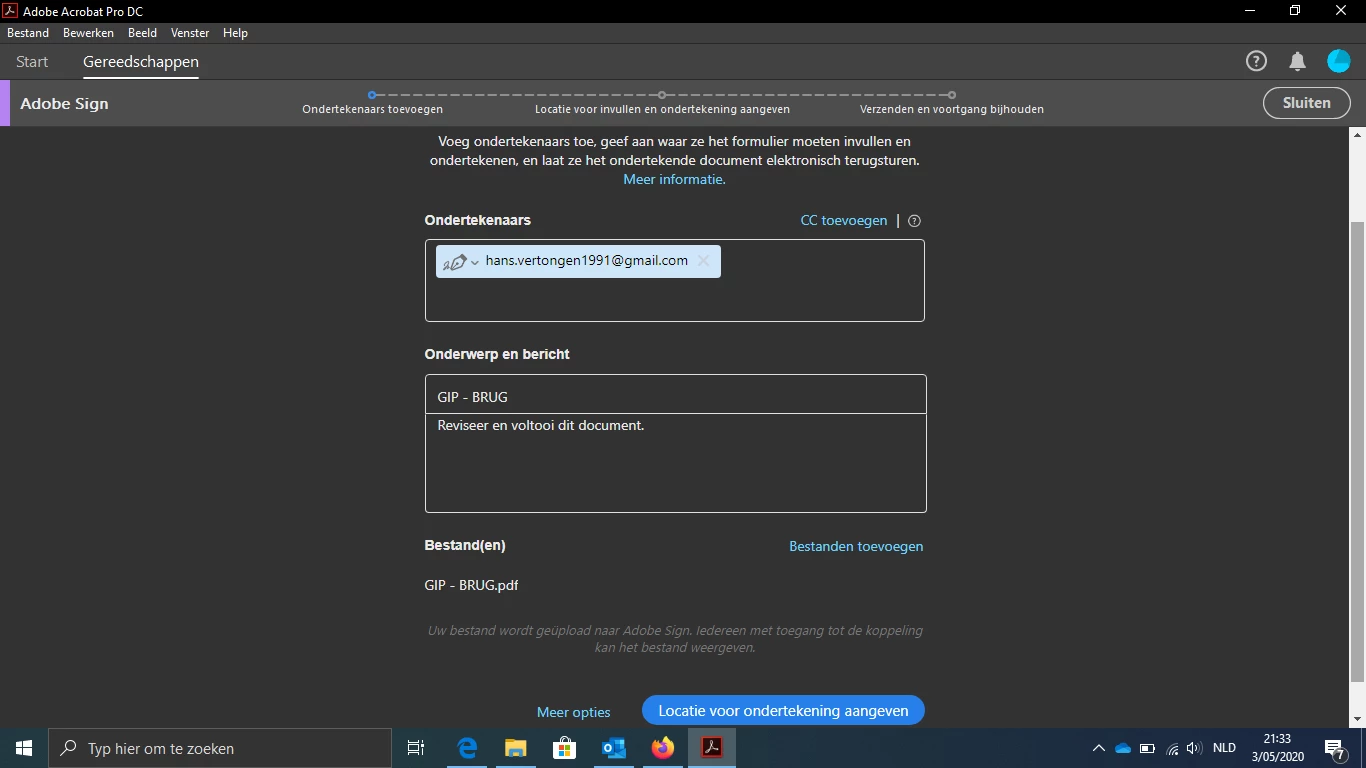Click Locatie voor invullen step marker
This screenshot has width=1366, height=768.
662,95
